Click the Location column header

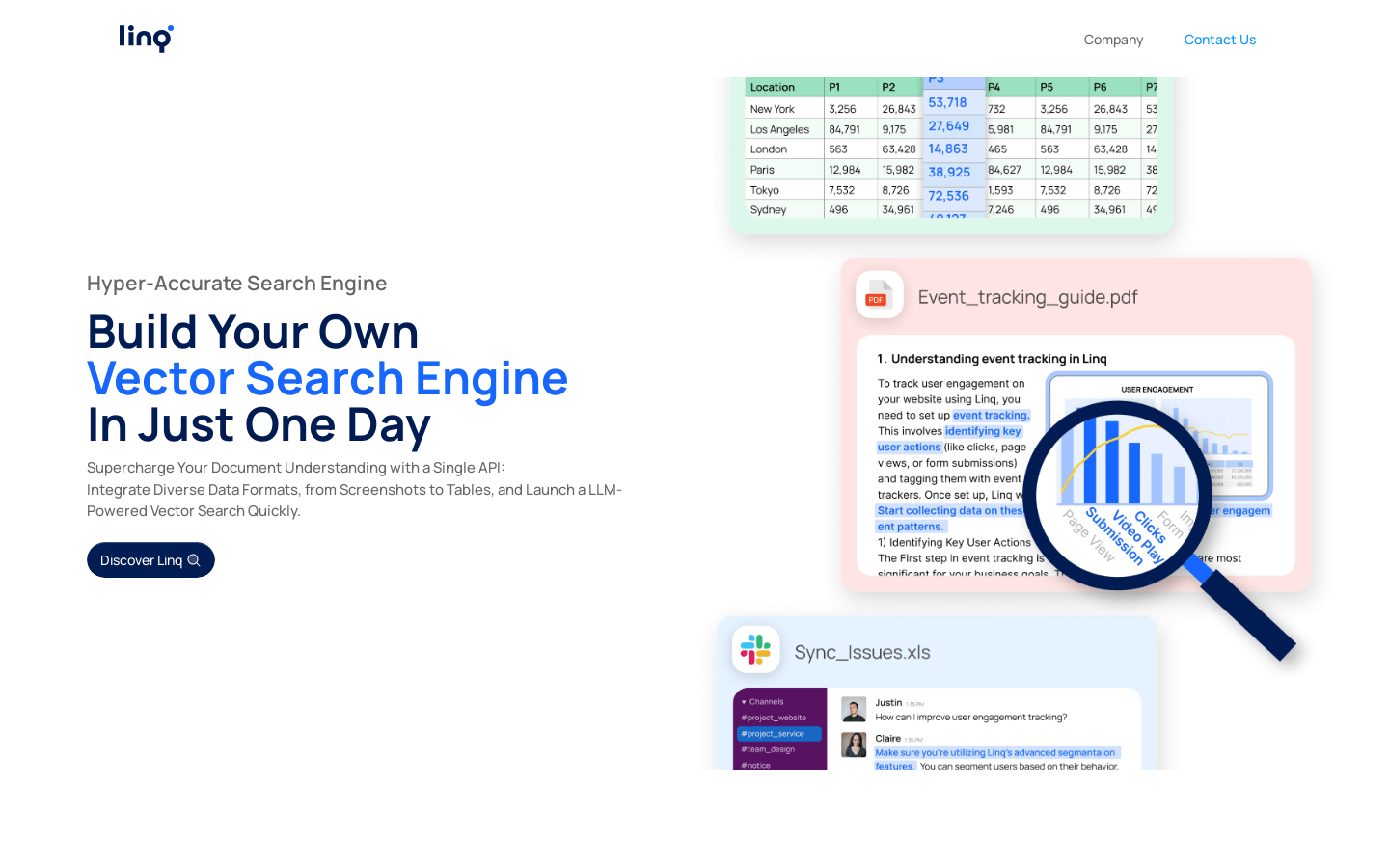tap(773, 87)
